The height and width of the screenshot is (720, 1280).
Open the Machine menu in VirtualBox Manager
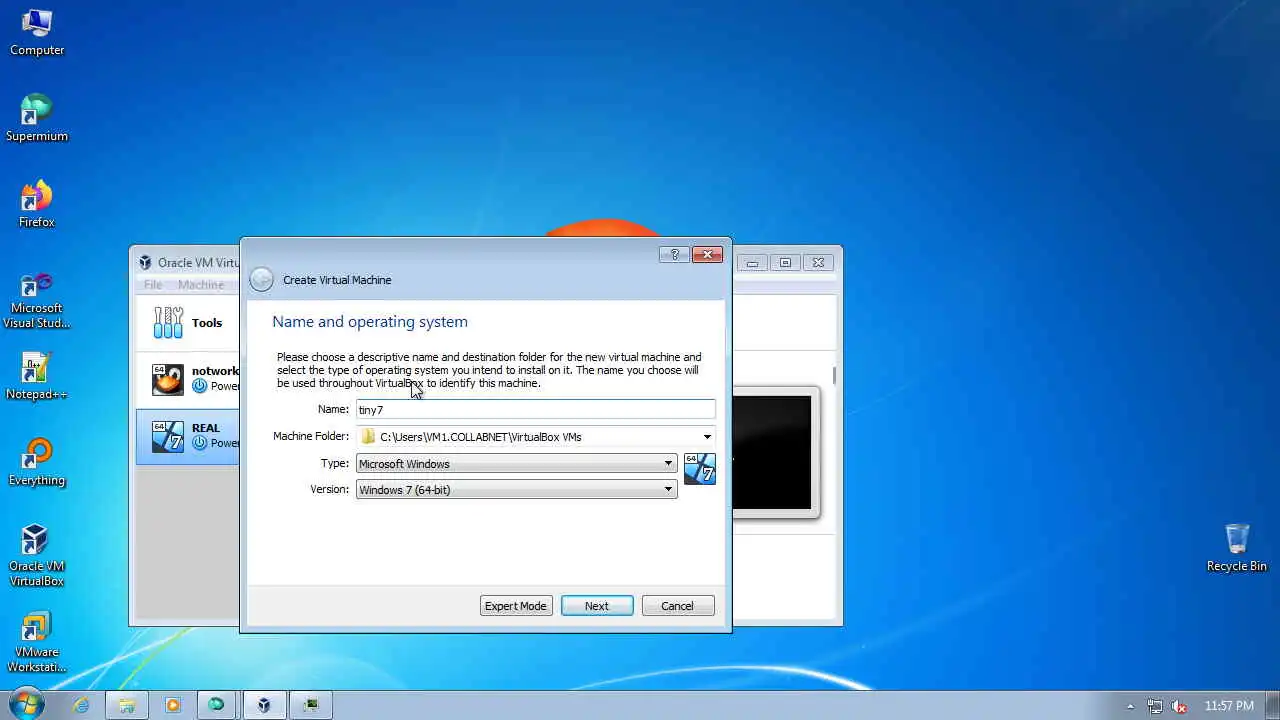(x=201, y=285)
